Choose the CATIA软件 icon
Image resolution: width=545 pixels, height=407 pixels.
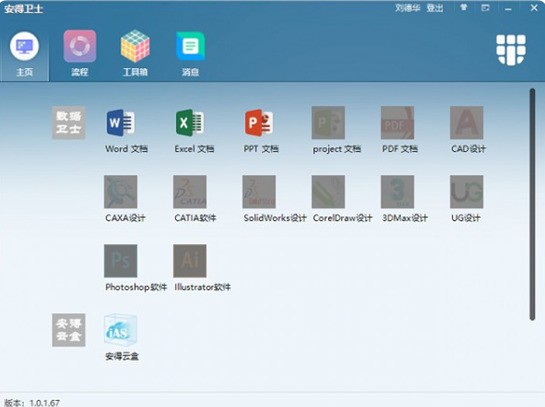click(x=189, y=192)
